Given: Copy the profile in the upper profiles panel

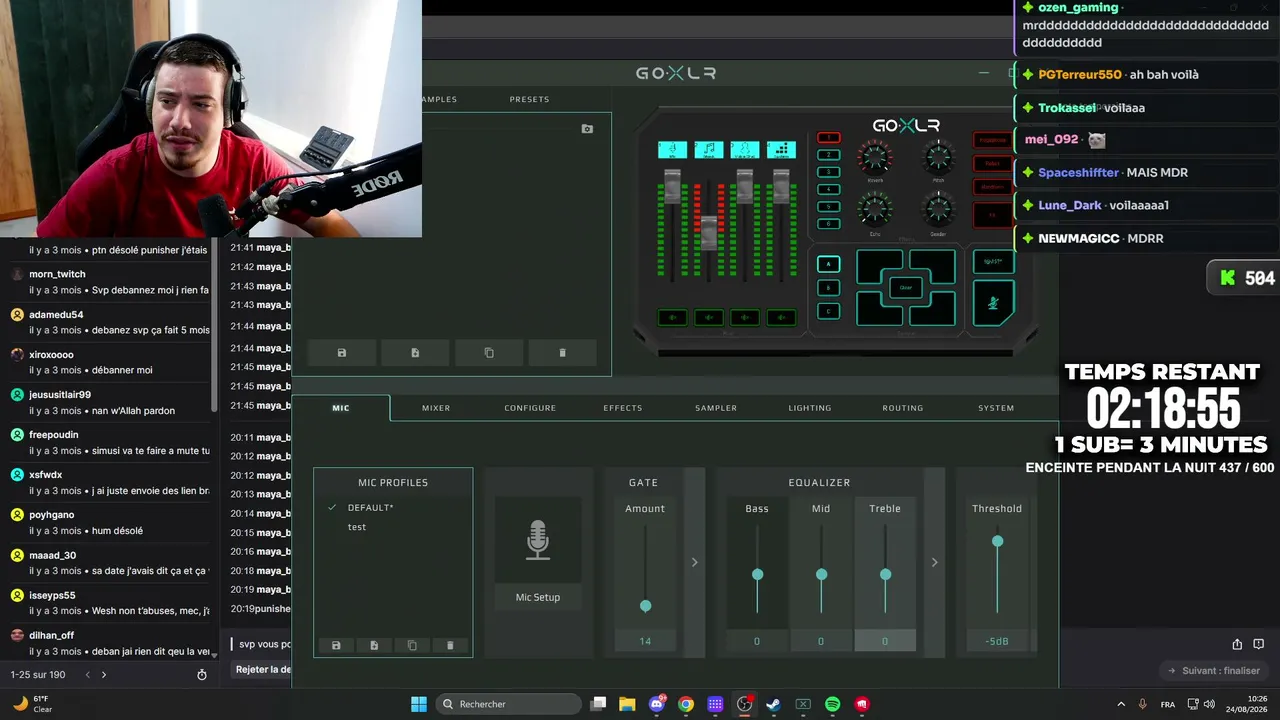Looking at the screenshot, I should 489,353.
